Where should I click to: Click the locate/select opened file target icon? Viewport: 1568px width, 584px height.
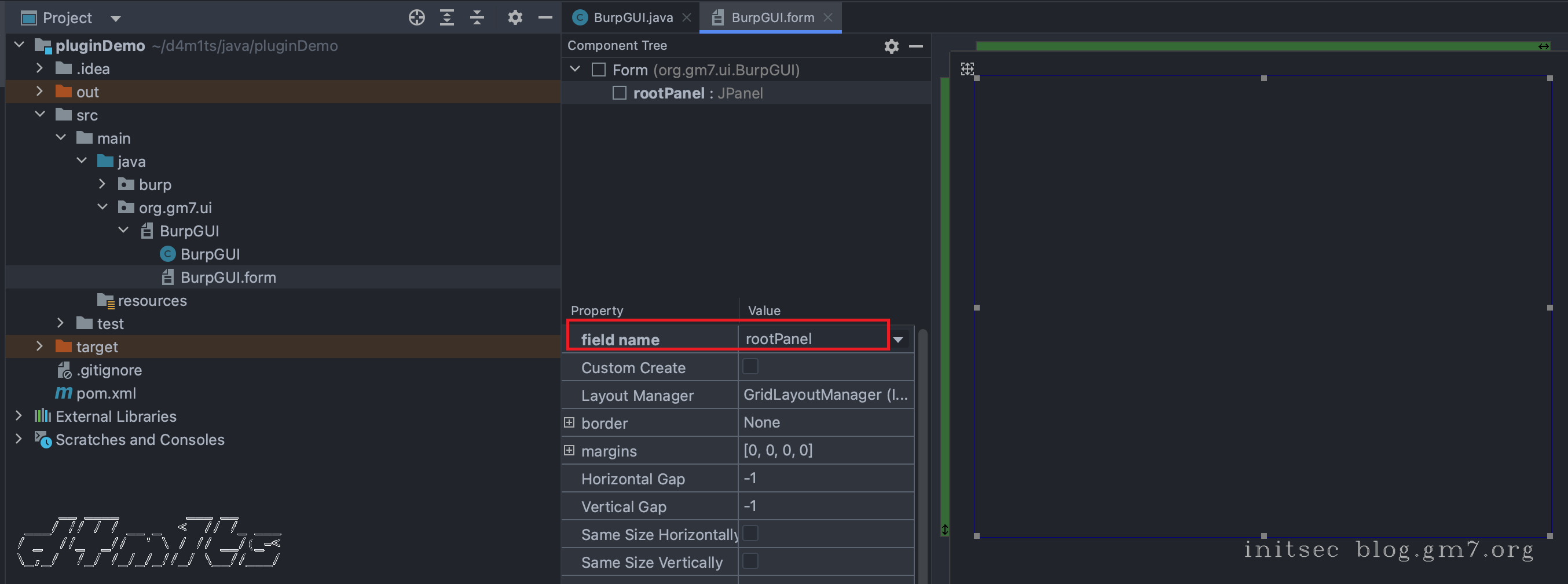point(416,17)
